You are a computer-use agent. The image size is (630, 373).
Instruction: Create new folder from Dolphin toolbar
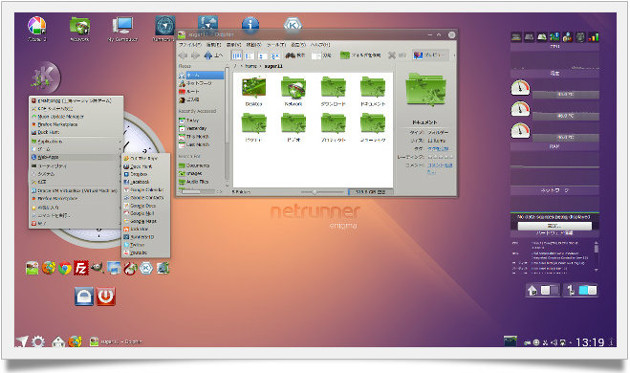click(360, 55)
